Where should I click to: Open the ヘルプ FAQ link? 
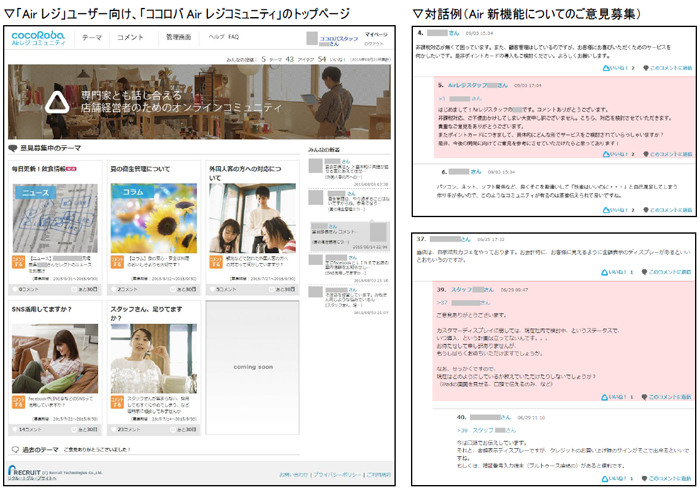[x=223, y=37]
